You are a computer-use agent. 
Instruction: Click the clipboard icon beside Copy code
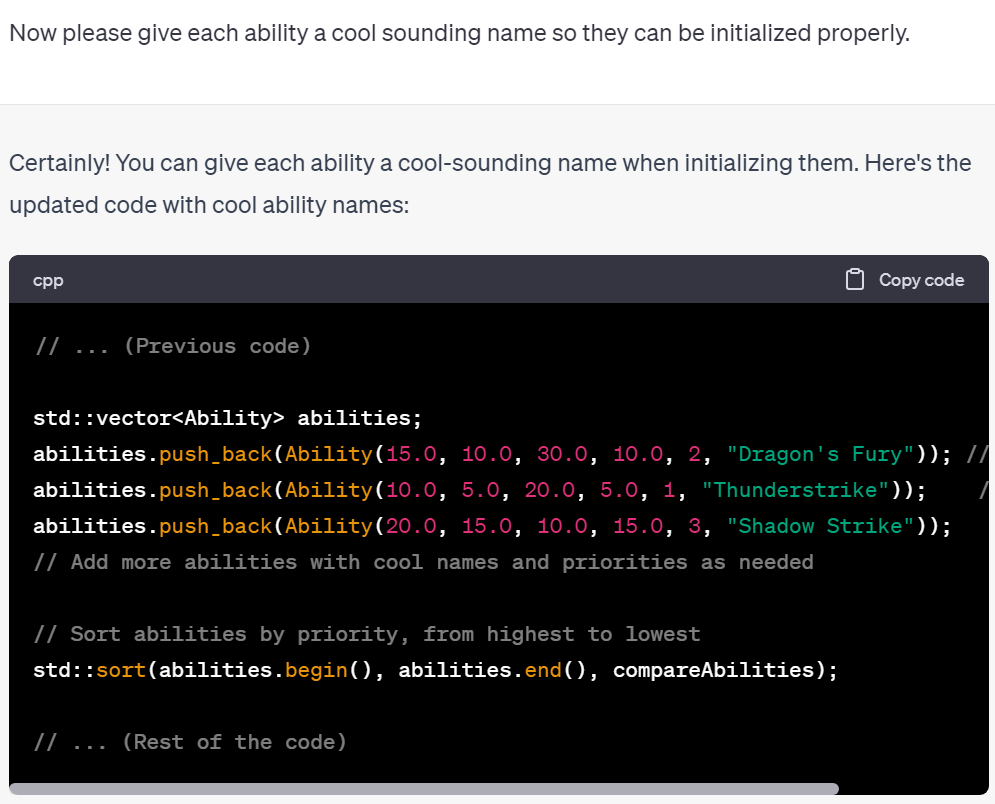point(854,280)
